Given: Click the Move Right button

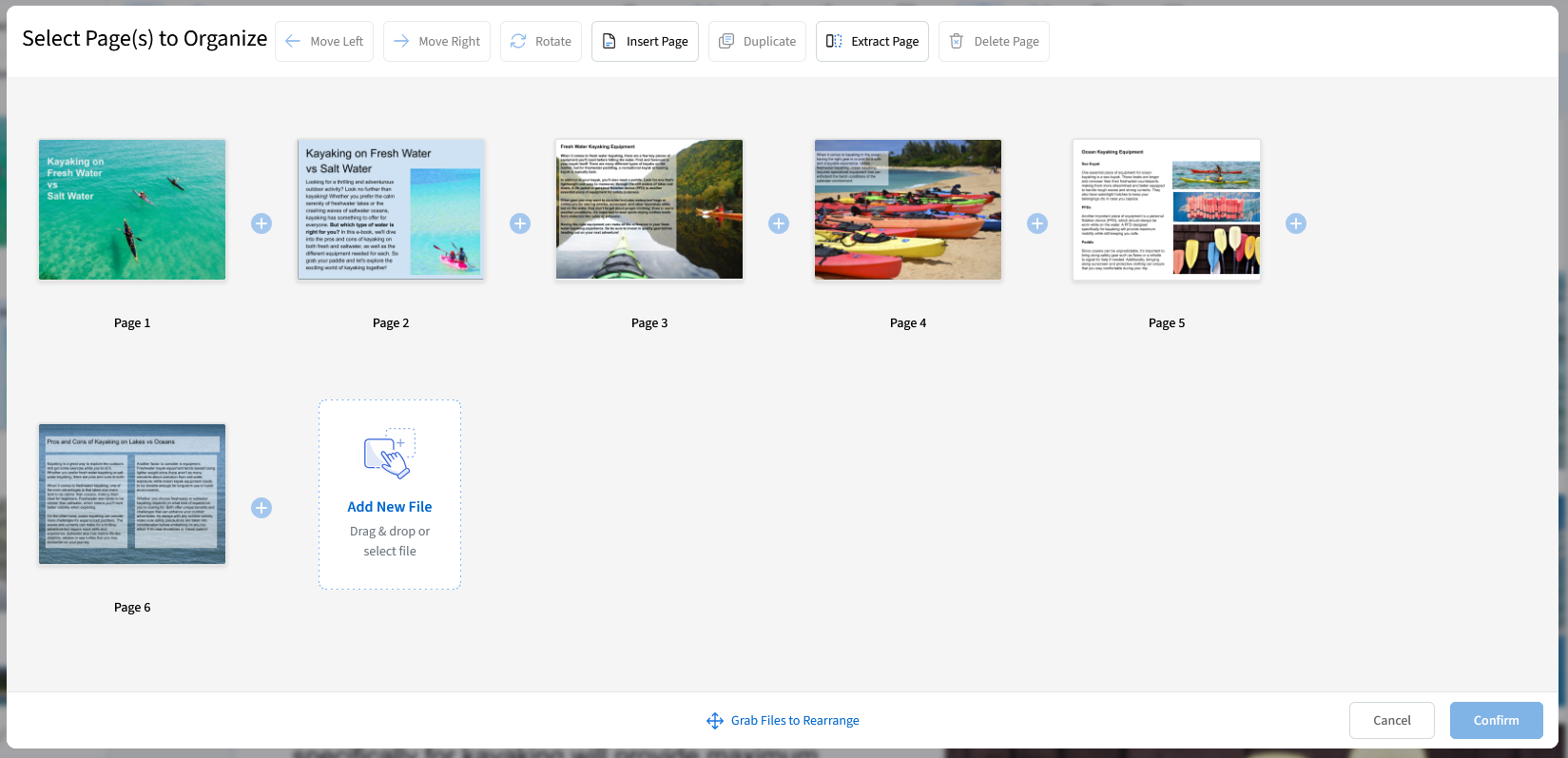Looking at the screenshot, I should click(436, 42).
